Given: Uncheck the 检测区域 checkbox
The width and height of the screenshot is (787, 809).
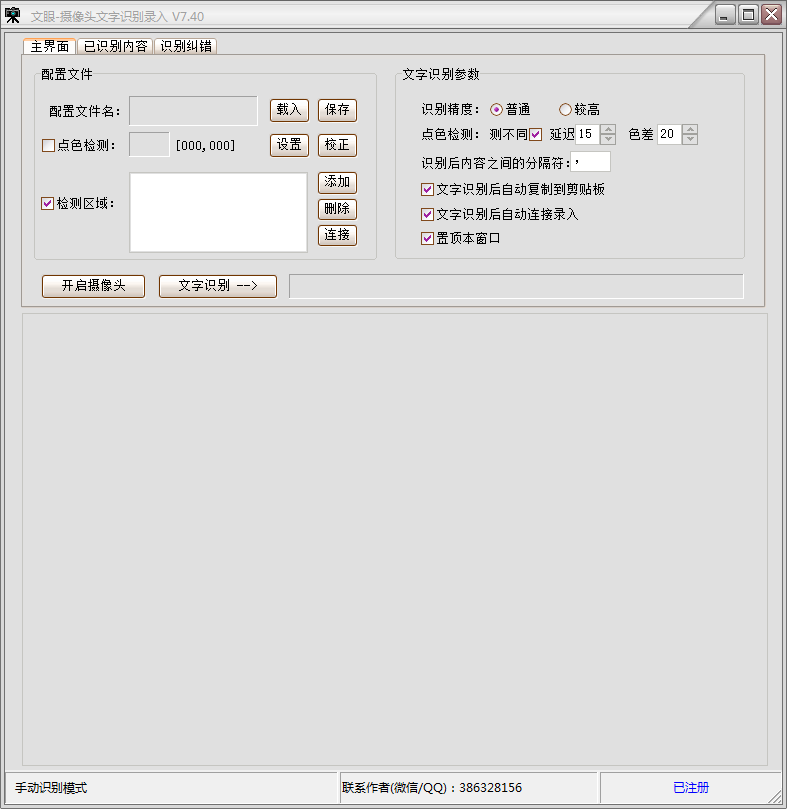Looking at the screenshot, I should pyautogui.click(x=48, y=204).
